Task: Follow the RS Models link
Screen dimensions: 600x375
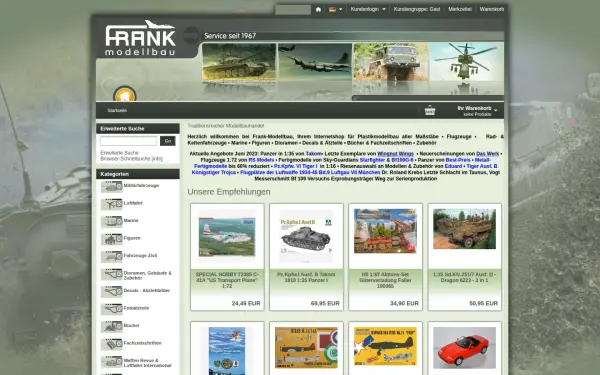Action: [261, 160]
